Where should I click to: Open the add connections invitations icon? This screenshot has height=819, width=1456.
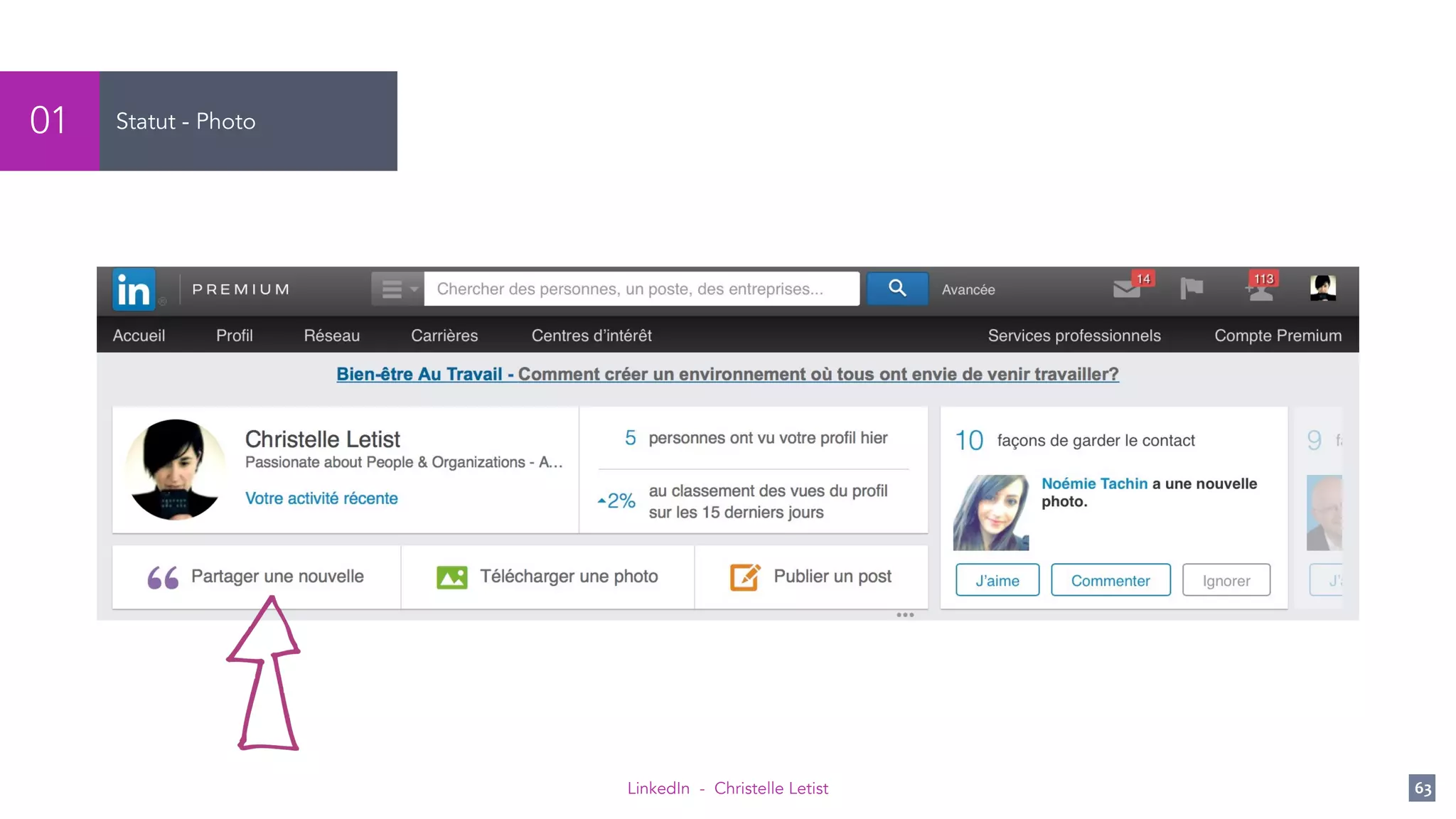click(x=1259, y=291)
